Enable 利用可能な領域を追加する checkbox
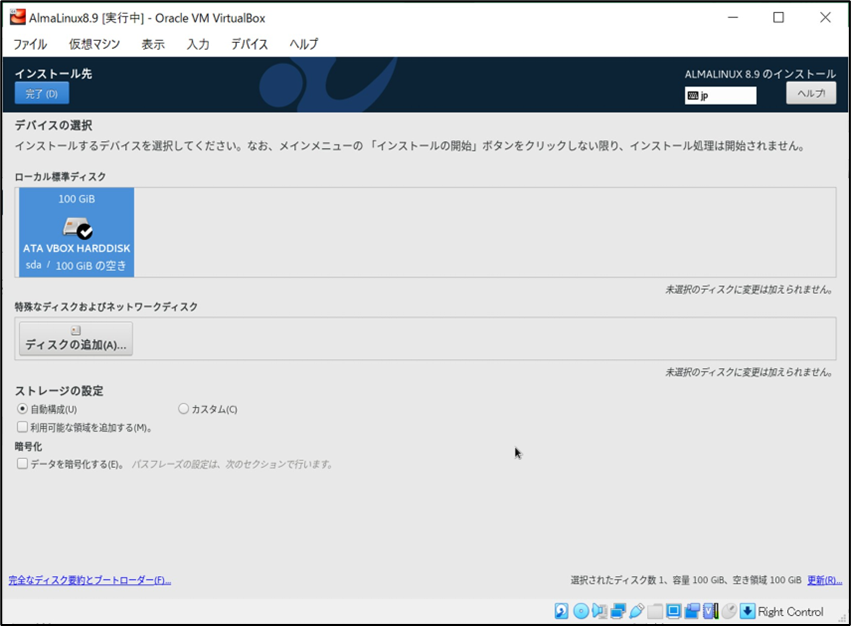The height and width of the screenshot is (626, 851). 22,427
